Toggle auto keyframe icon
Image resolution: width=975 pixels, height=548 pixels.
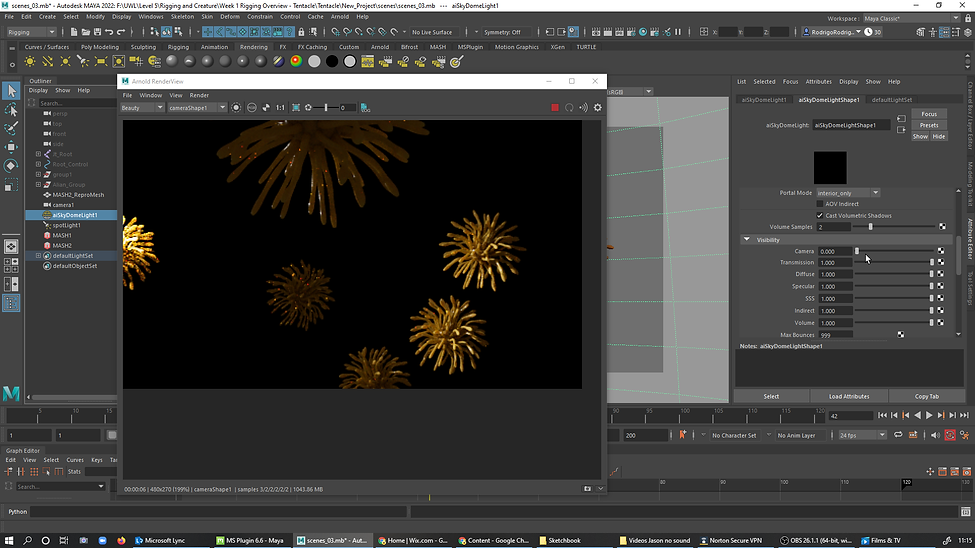click(x=950, y=435)
